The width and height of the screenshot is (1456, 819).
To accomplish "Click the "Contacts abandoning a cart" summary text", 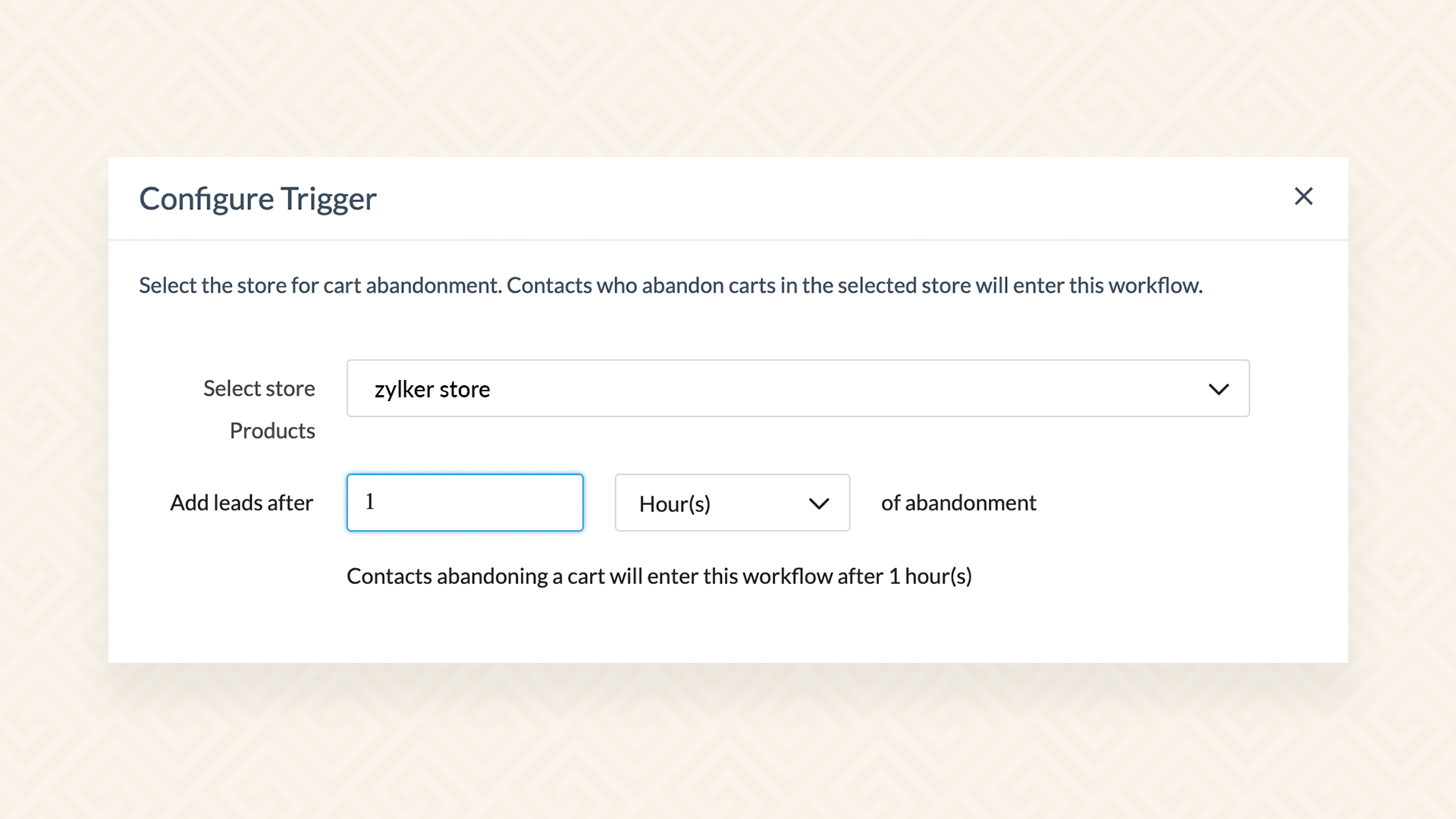I will [658, 576].
